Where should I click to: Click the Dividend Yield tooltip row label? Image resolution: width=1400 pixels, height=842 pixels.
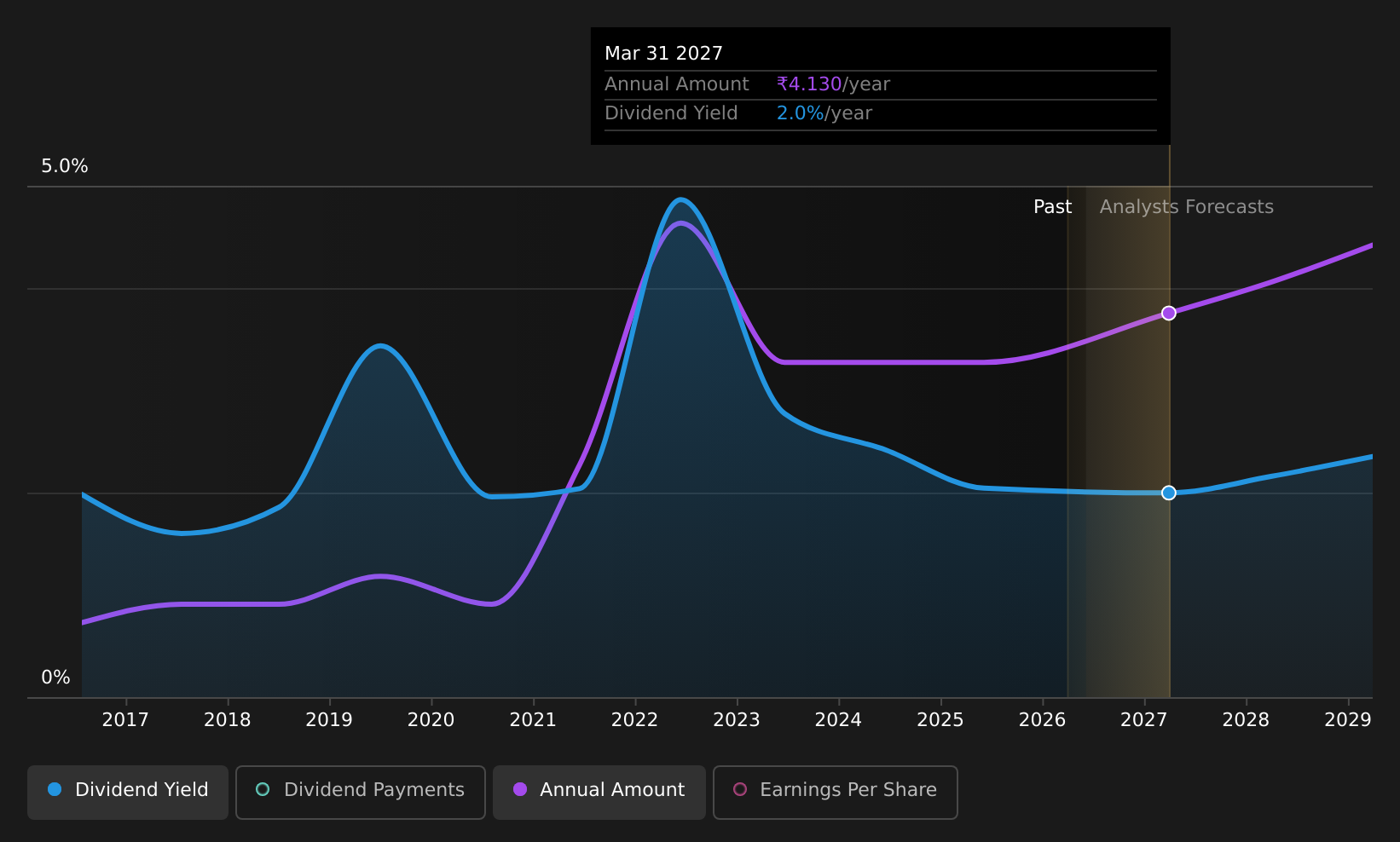click(671, 113)
